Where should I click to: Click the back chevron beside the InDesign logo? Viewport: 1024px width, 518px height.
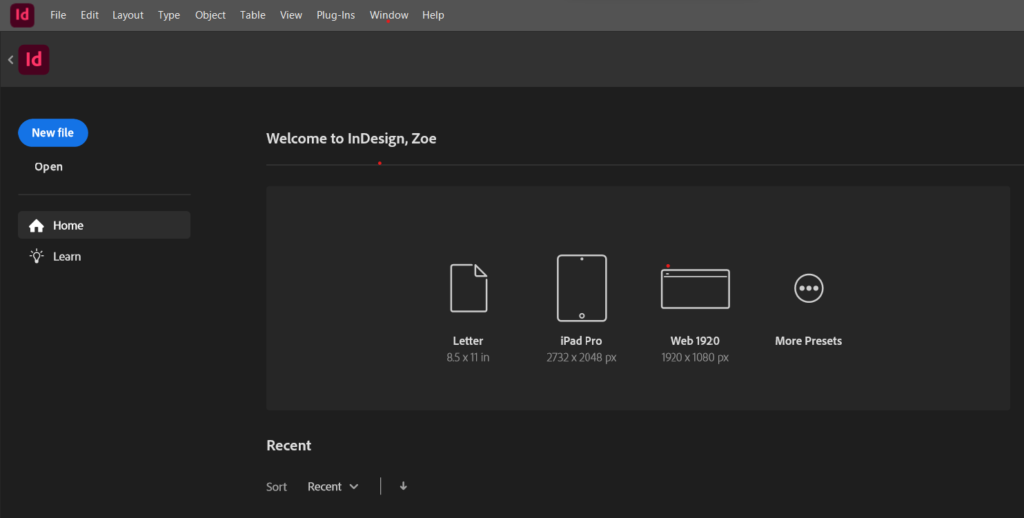[x=10, y=59]
